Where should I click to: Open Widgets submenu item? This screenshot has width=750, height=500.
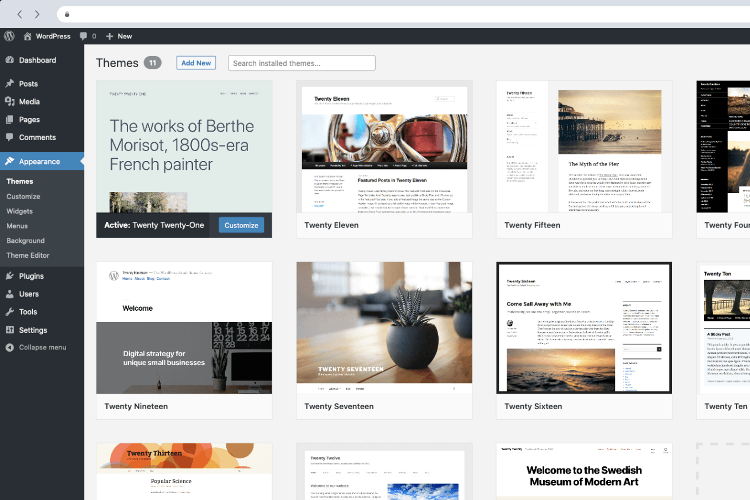coord(20,211)
